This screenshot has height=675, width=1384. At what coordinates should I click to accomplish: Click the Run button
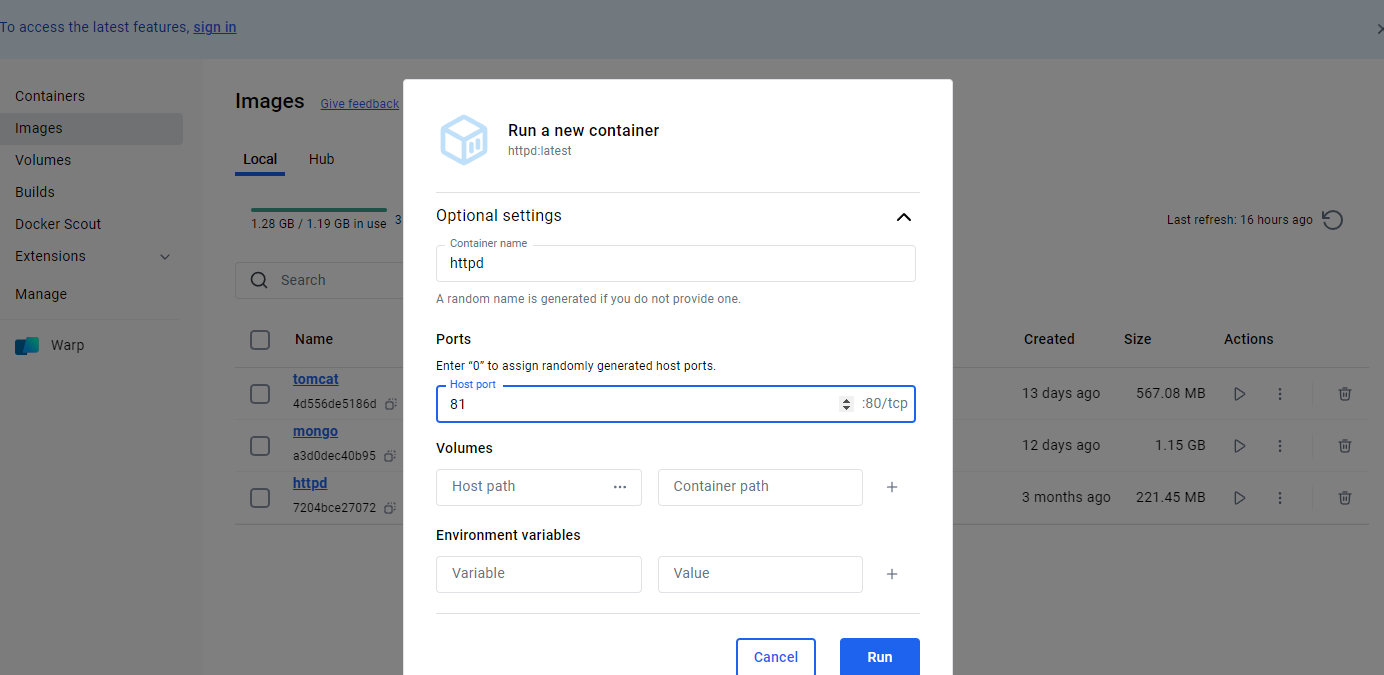tap(880, 657)
